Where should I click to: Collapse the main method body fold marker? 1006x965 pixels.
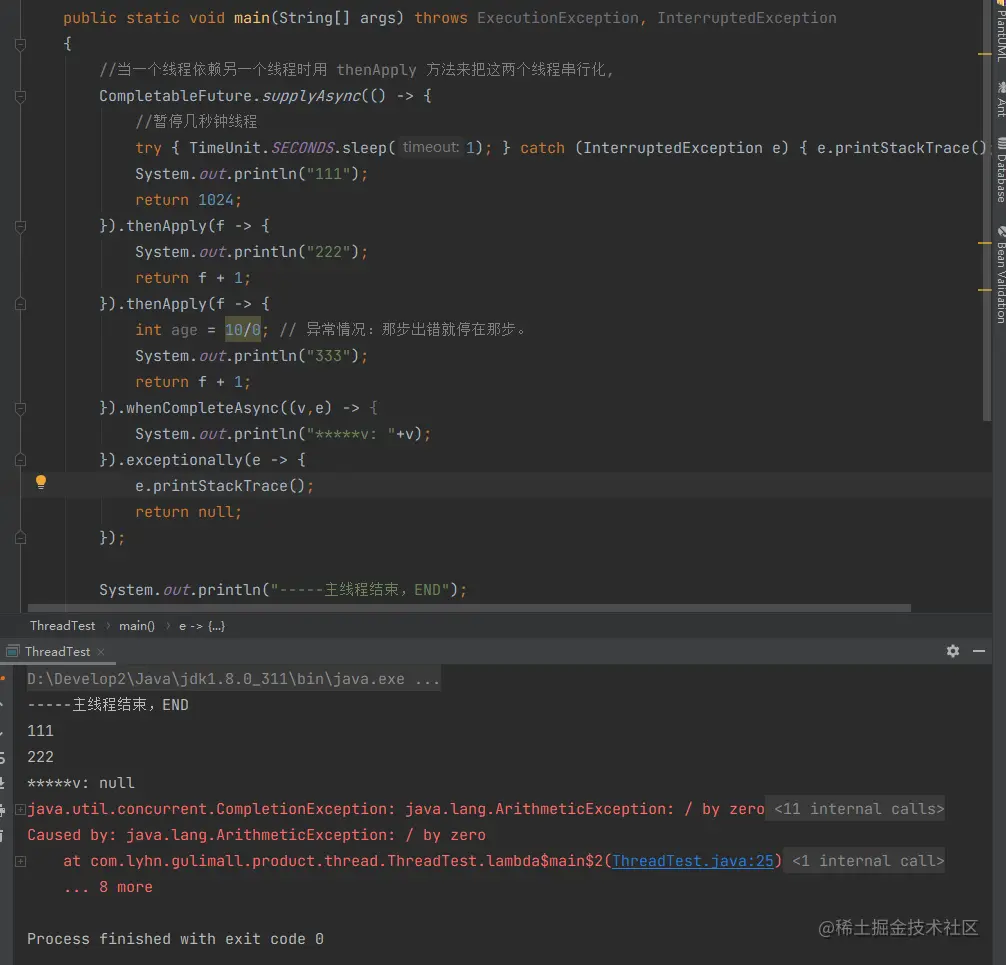tap(21, 44)
